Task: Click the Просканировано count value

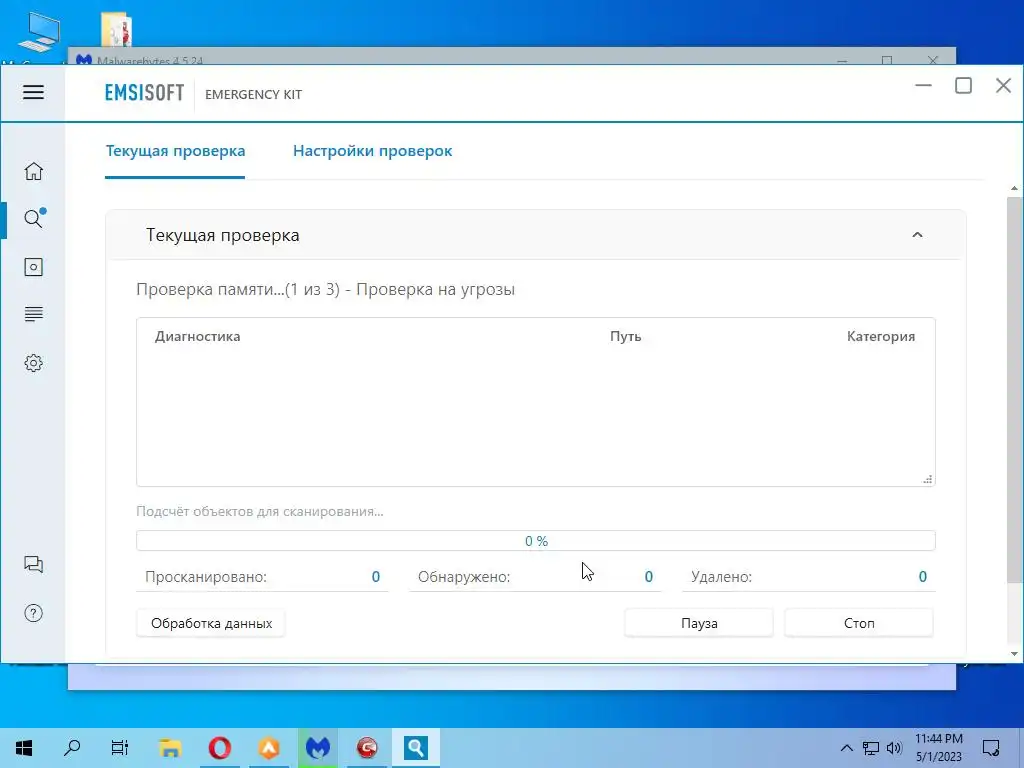Action: 376,577
